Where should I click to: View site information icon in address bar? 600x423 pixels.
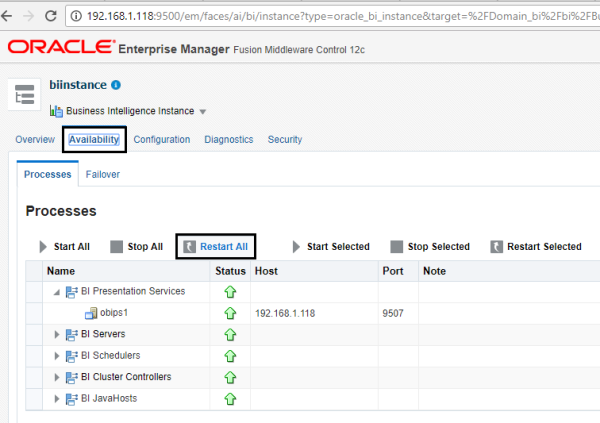[x=76, y=16]
